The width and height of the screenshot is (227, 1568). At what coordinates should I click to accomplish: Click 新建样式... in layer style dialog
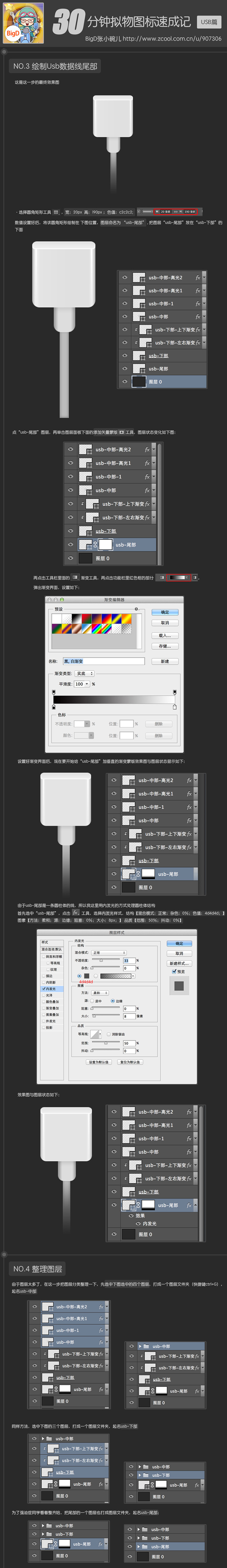pyautogui.click(x=180, y=964)
